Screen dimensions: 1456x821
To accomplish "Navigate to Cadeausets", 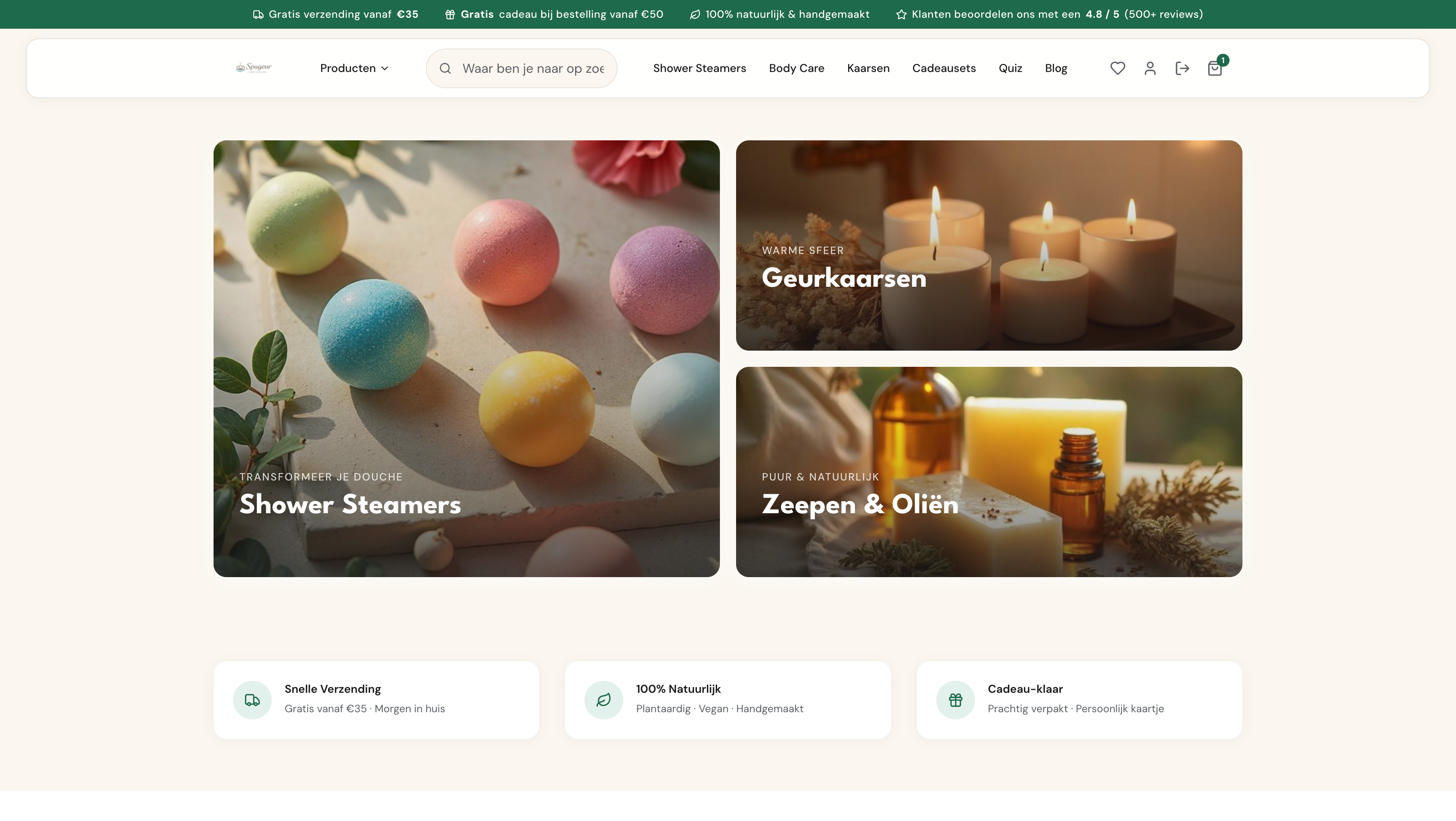I will [944, 68].
